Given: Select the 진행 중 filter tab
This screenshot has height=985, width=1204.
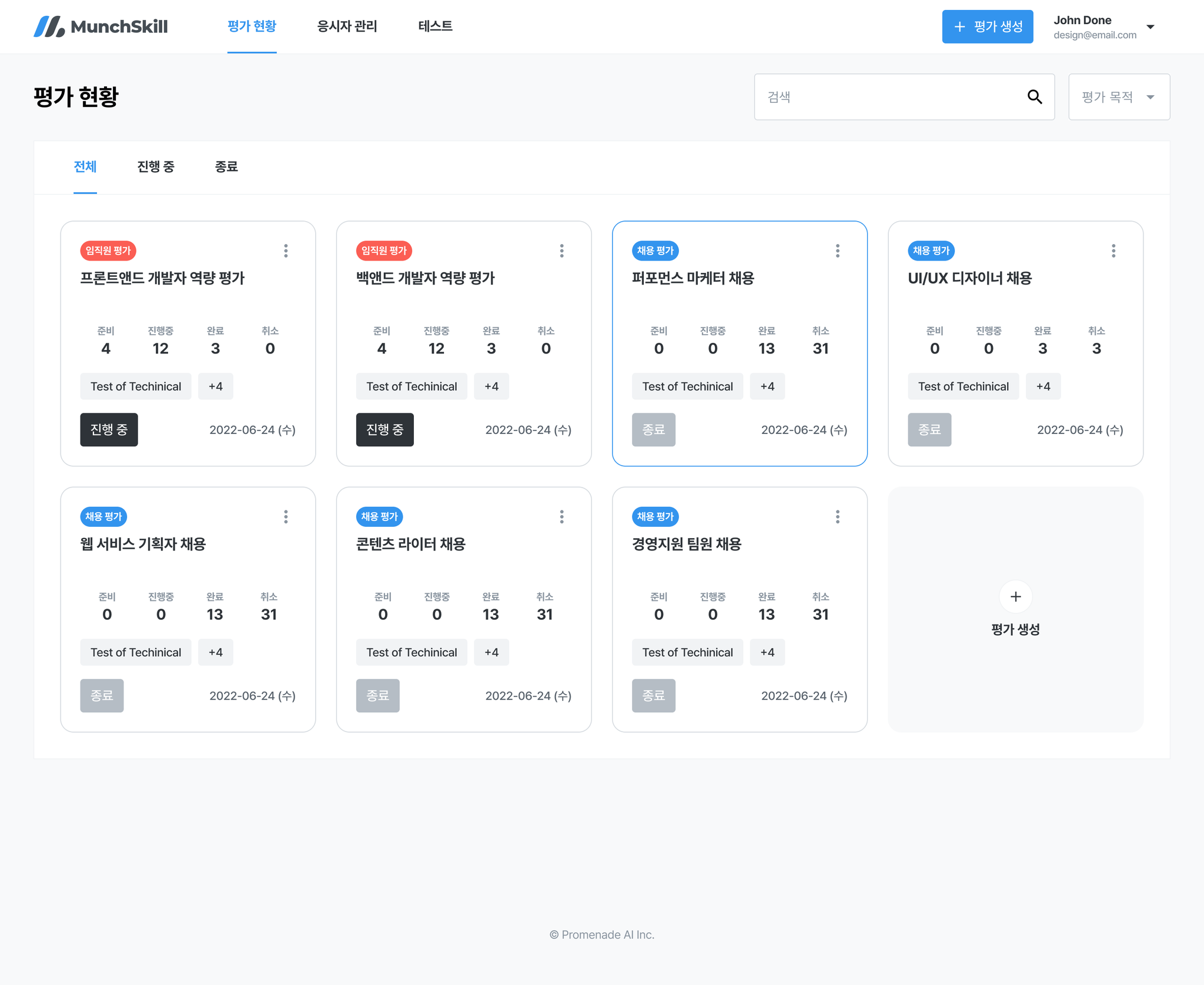Looking at the screenshot, I should click(156, 167).
